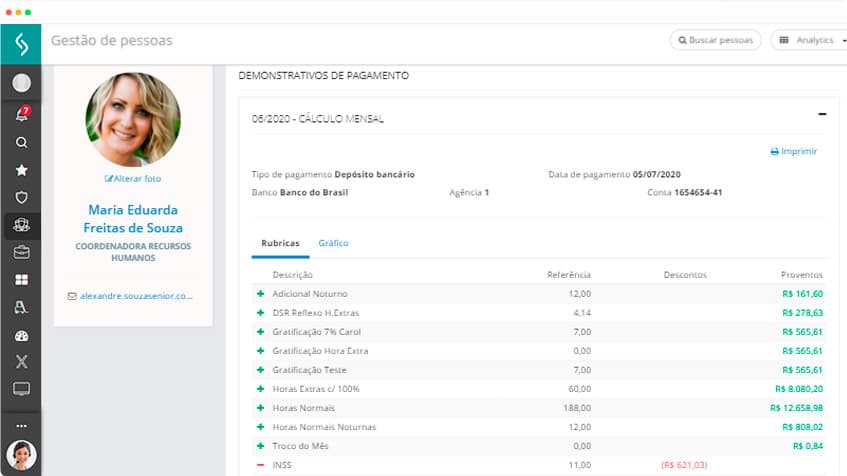Expand the INSS deduction row
The width and height of the screenshot is (847, 476).
(x=261, y=465)
